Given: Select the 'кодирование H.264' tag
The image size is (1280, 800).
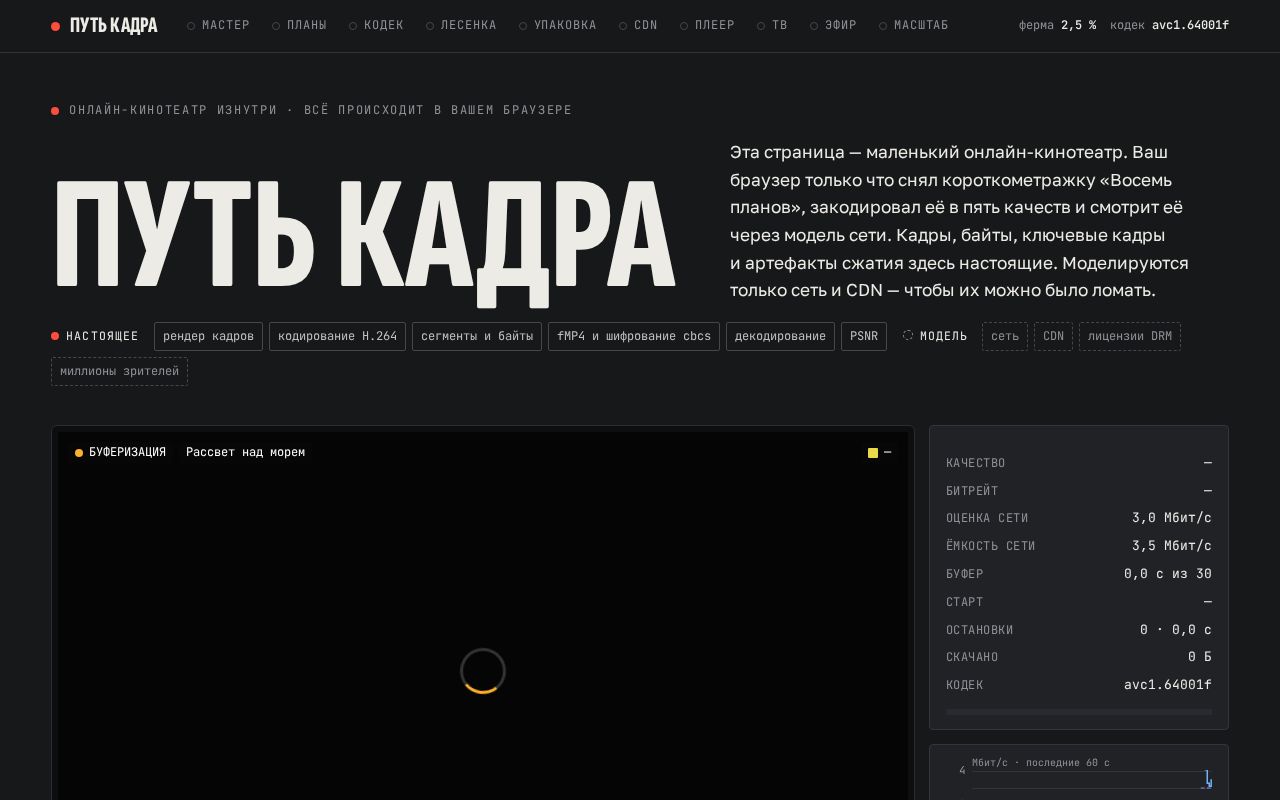Looking at the screenshot, I should click(337, 336).
